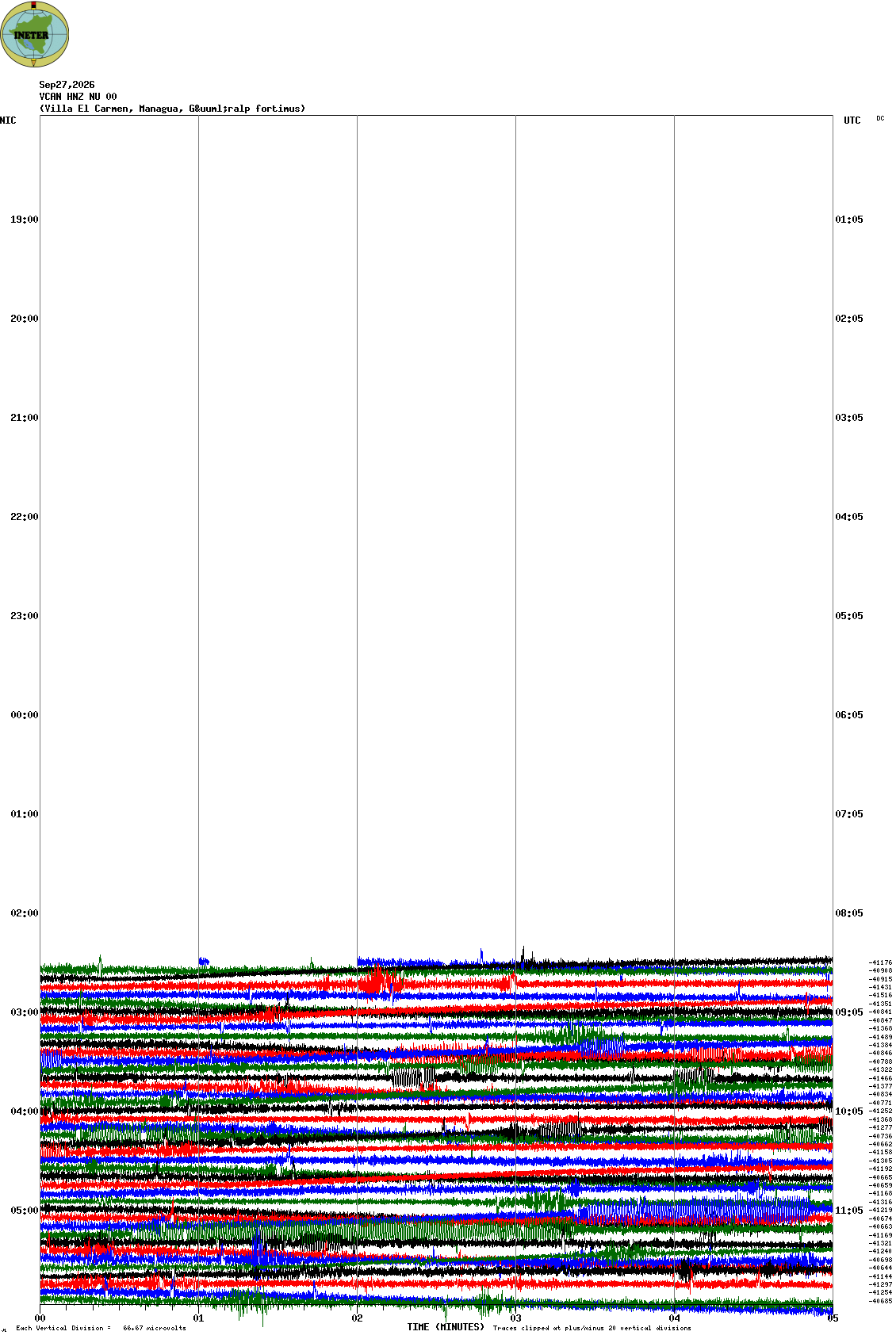Click the Sep27,2026 date label
896x1339 pixels.
point(67,85)
